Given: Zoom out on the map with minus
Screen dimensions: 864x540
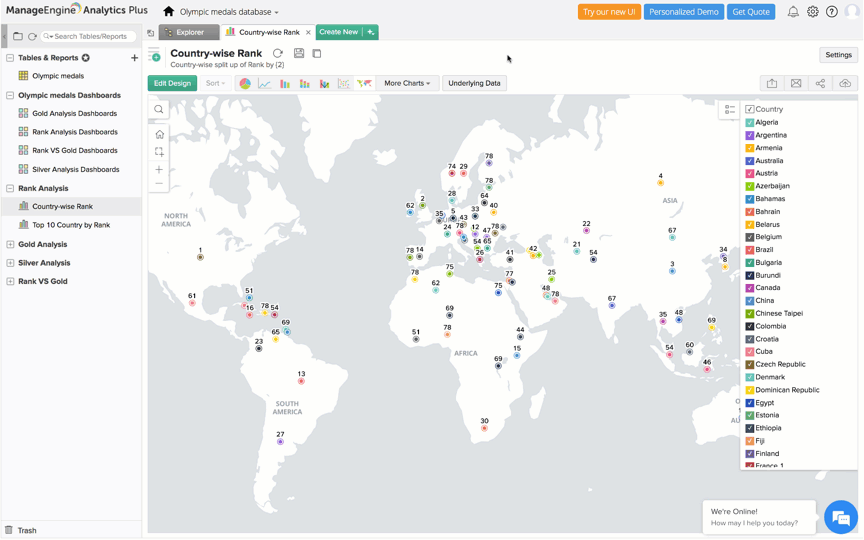Looking at the screenshot, I should pos(159,183).
